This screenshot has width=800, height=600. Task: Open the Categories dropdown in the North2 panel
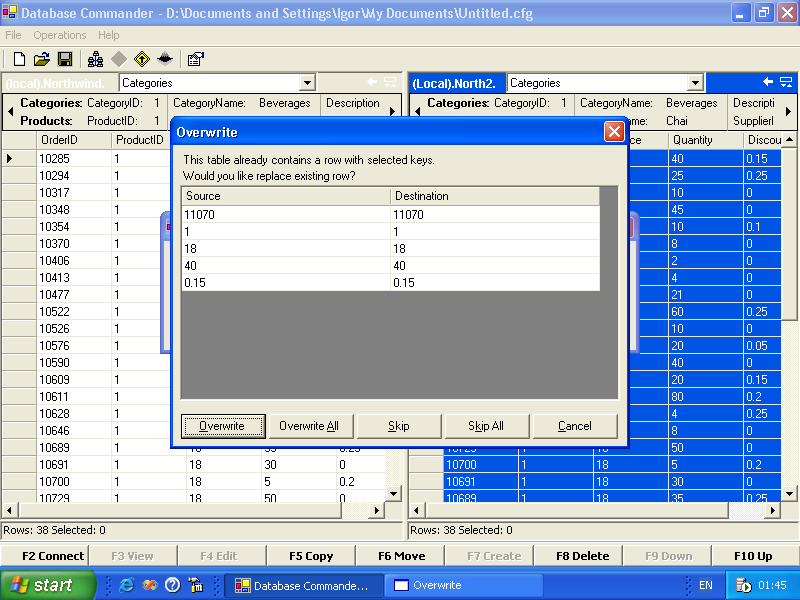pos(695,83)
